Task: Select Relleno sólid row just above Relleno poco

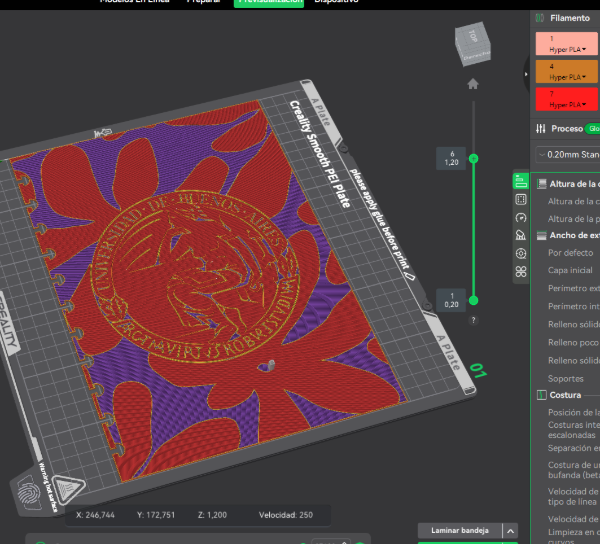Action: pyautogui.click(x=573, y=324)
